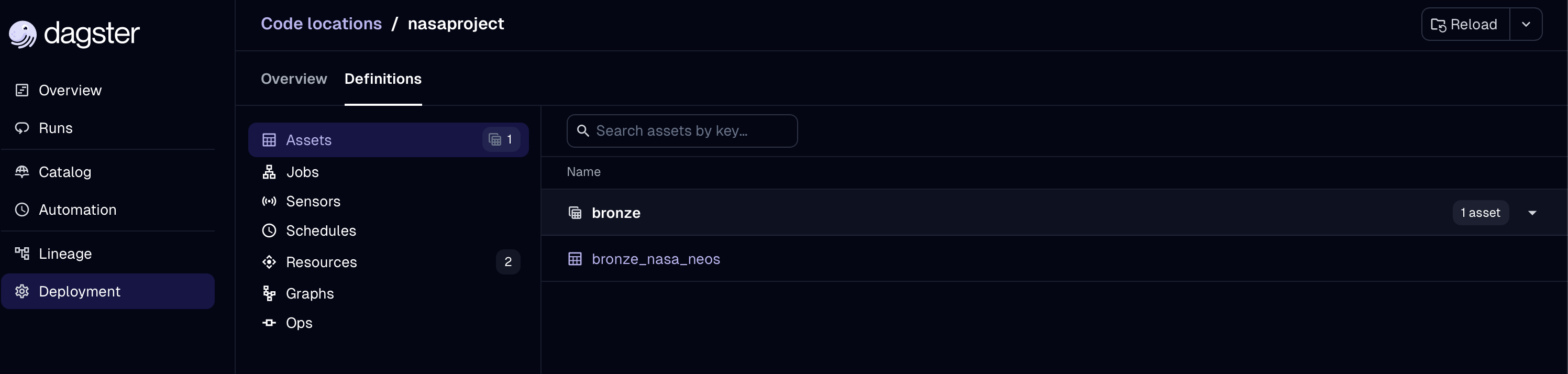
Task: Click the Jobs icon in definitions list
Action: point(270,172)
